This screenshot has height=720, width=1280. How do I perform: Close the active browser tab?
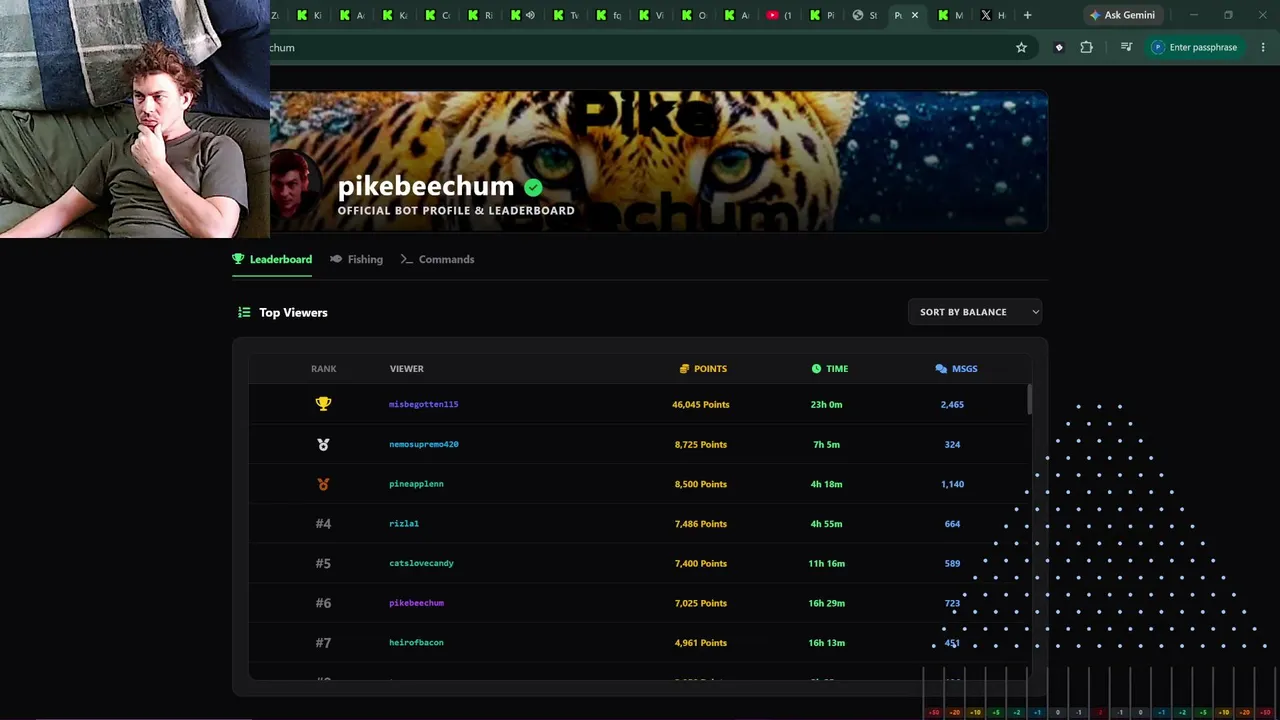coord(914,15)
